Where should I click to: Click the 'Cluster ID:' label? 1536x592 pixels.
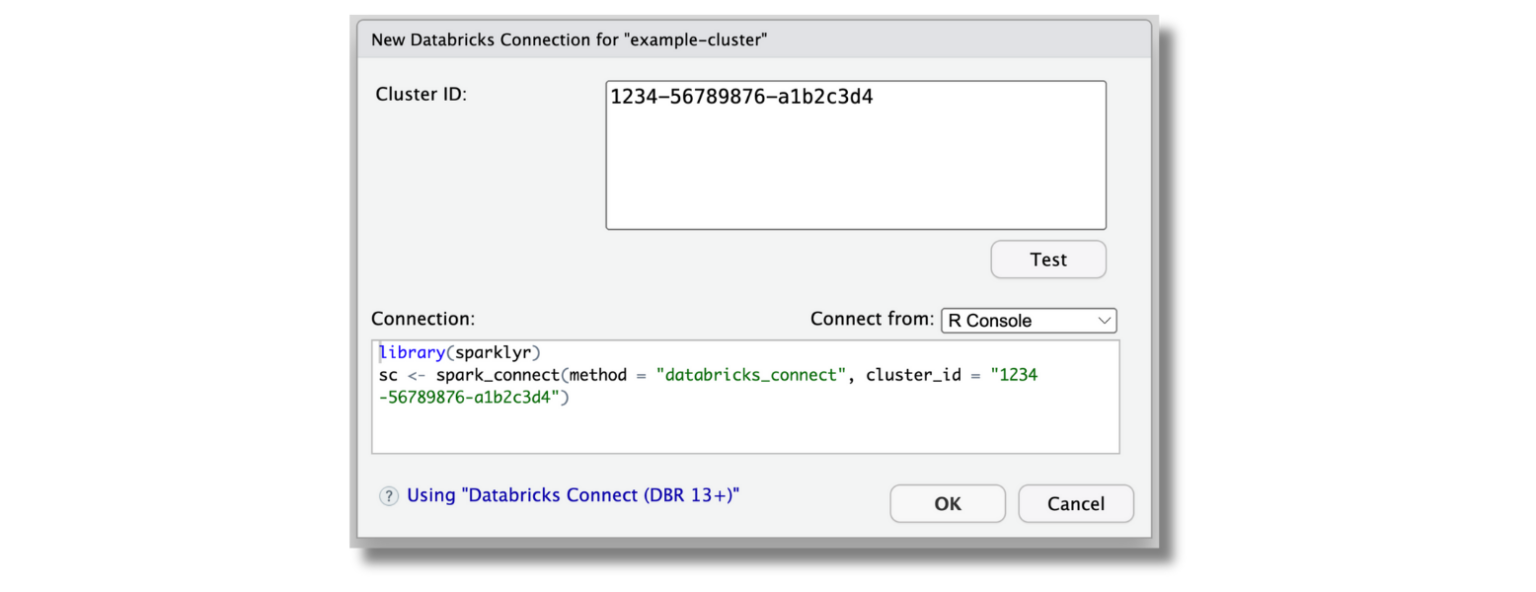[x=420, y=94]
